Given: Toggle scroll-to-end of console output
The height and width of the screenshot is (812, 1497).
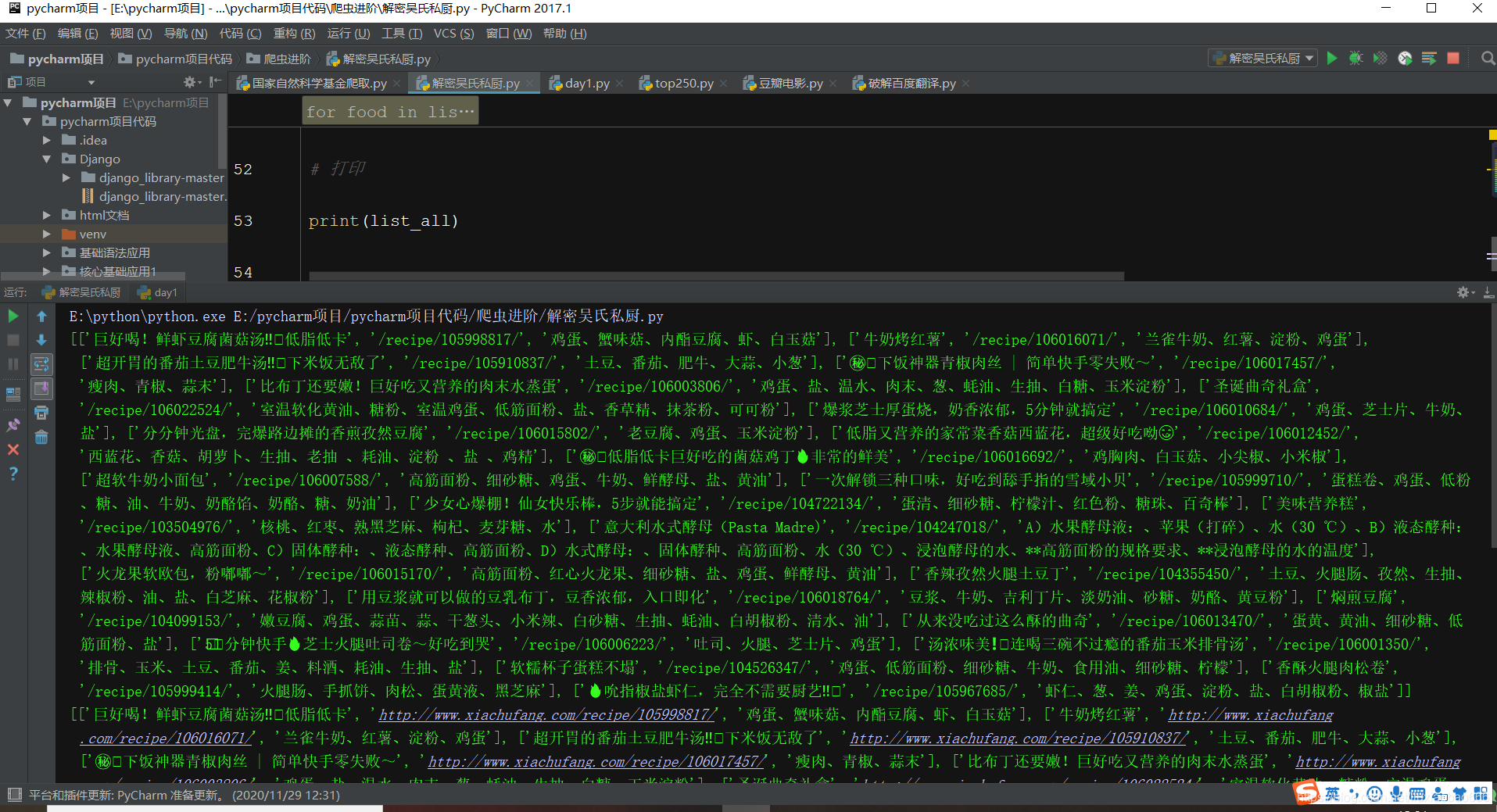Looking at the screenshot, I should point(41,388).
